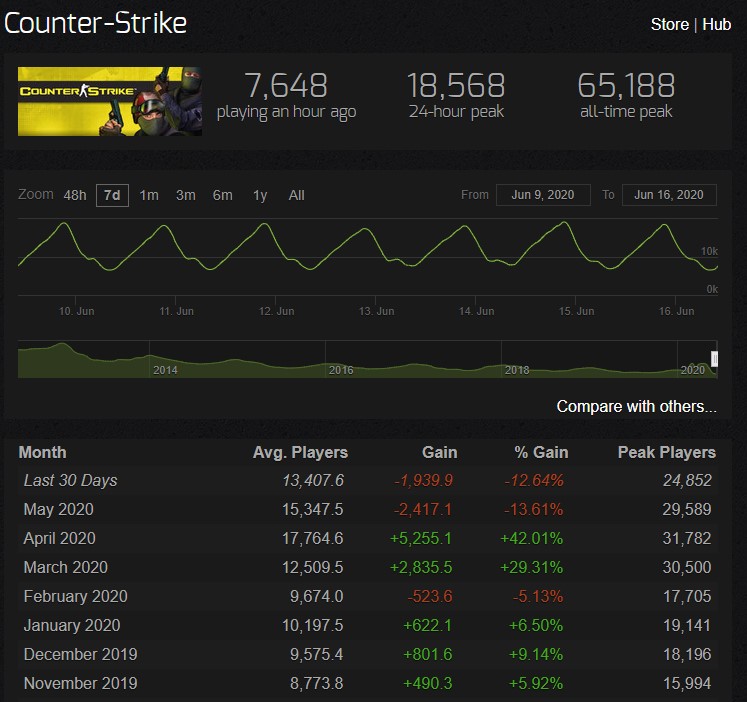Click the -12.64% gain percentage
The width and height of the screenshot is (747, 702).
coord(534,481)
